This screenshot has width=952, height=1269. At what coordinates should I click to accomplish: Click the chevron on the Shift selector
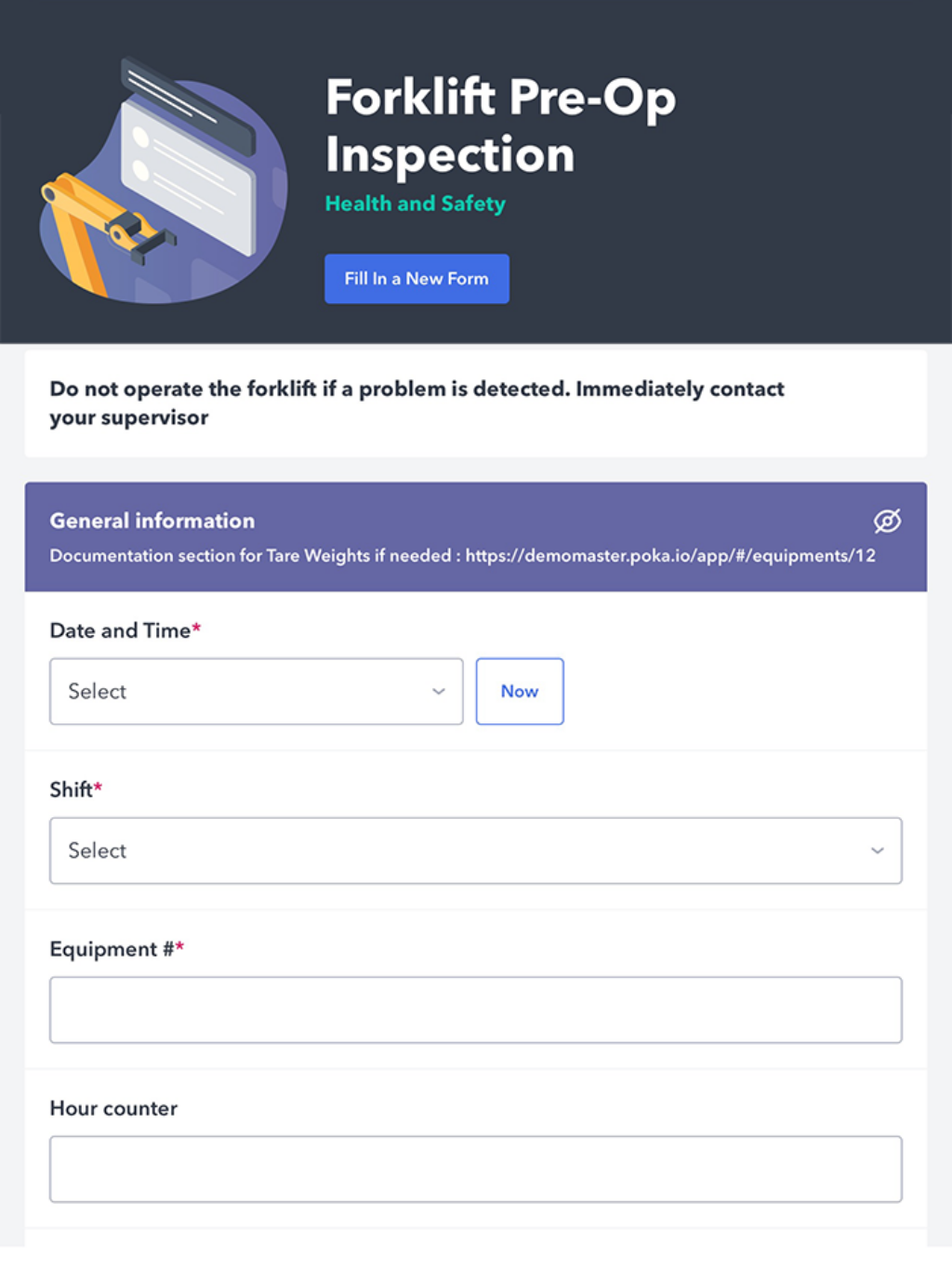[877, 851]
